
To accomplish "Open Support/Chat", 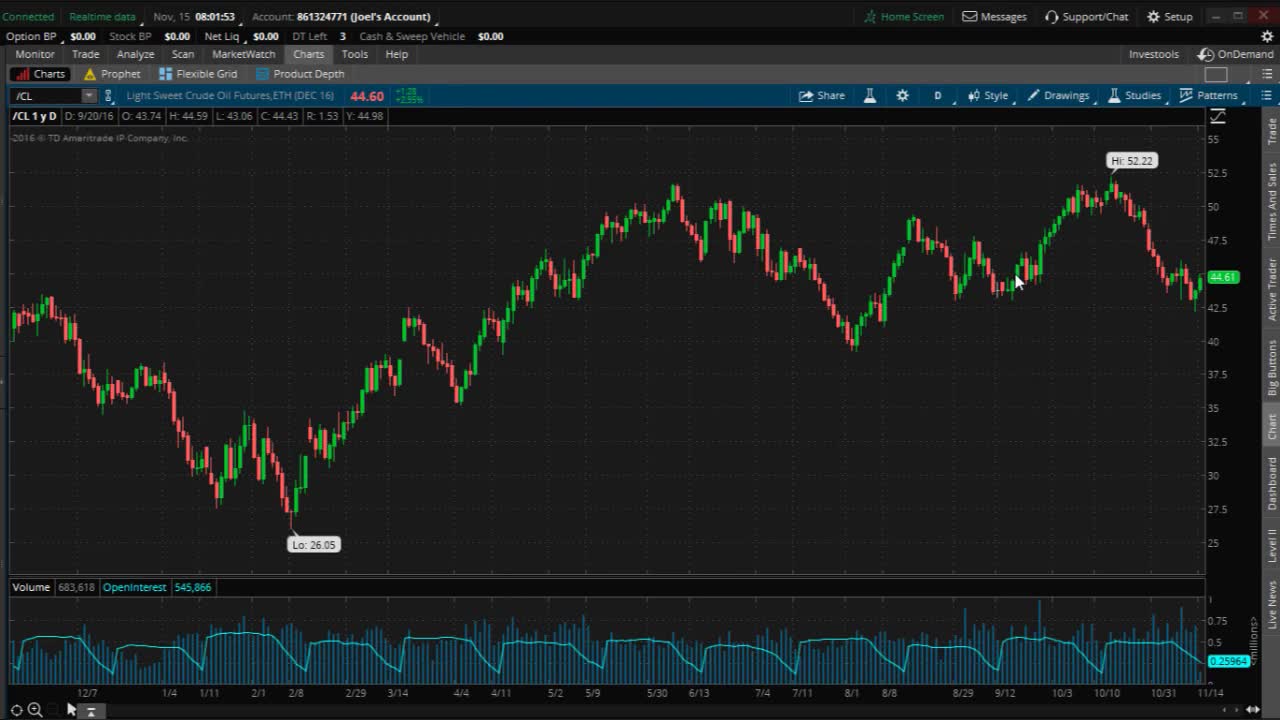I will pos(1086,16).
